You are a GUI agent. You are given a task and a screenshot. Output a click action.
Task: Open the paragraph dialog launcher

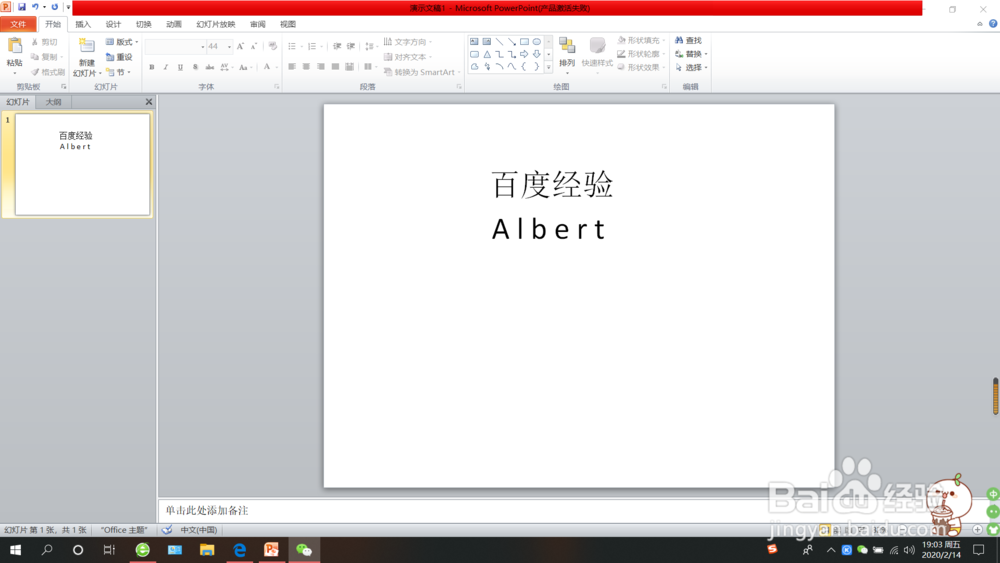(x=459, y=87)
